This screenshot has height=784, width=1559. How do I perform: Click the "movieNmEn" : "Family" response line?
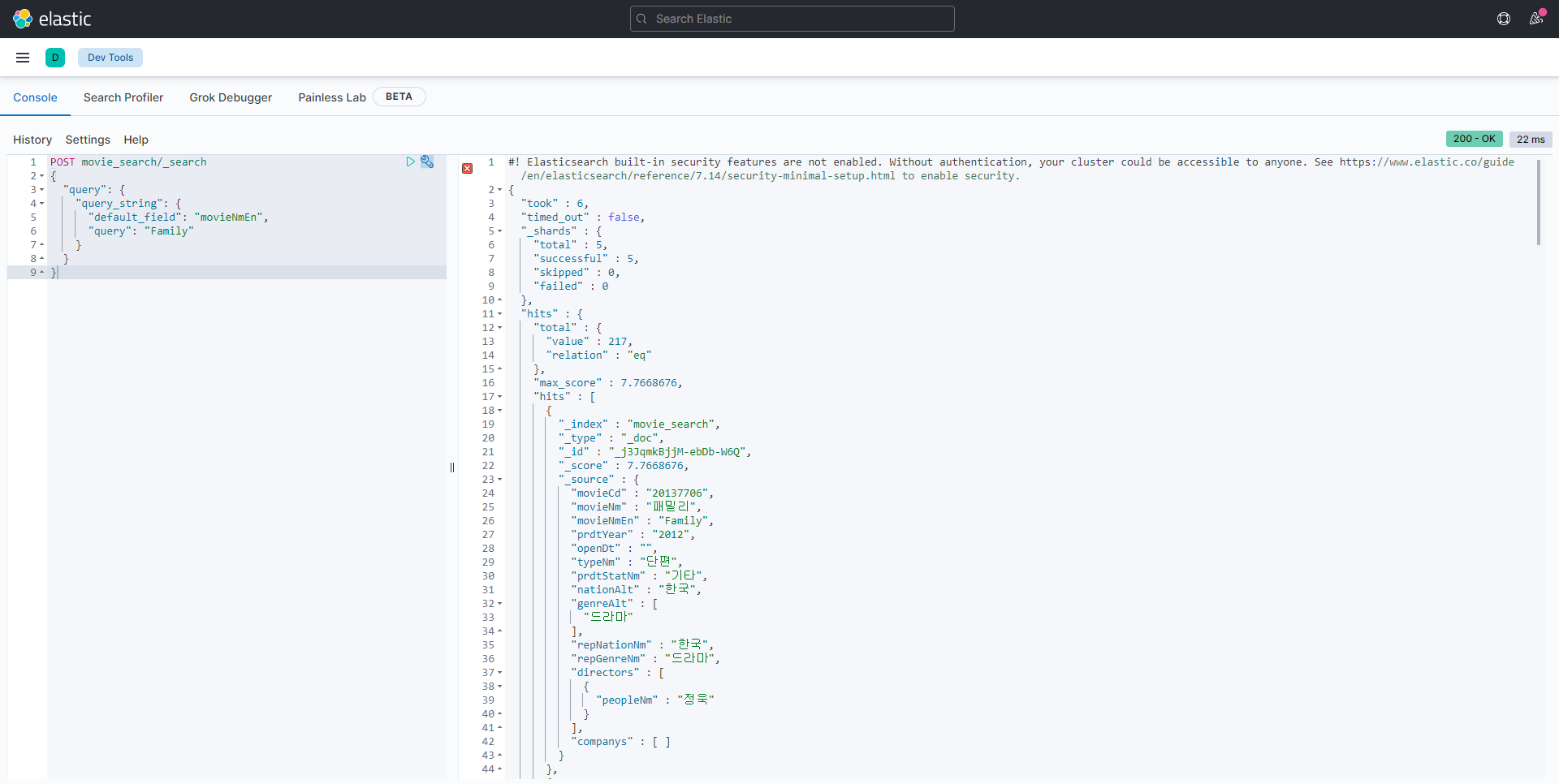pos(642,521)
